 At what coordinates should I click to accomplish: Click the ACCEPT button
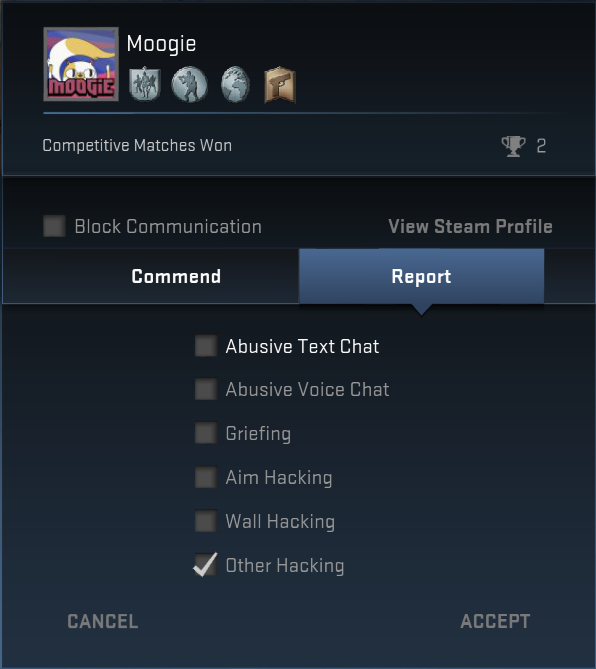495,621
